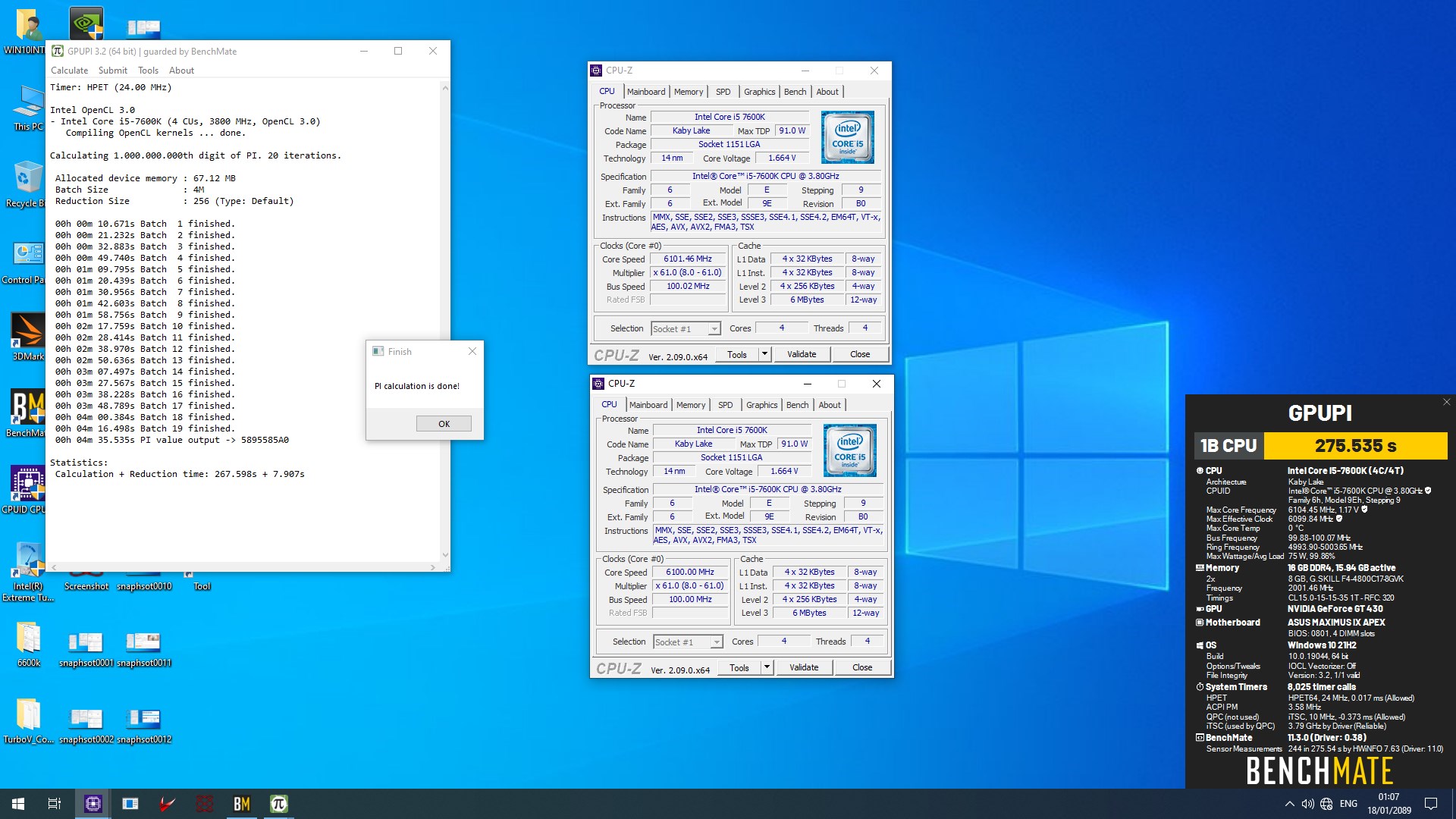Open snapshot0001 image file on desktop
Screen dimensions: 1456x819
[x=86, y=648]
